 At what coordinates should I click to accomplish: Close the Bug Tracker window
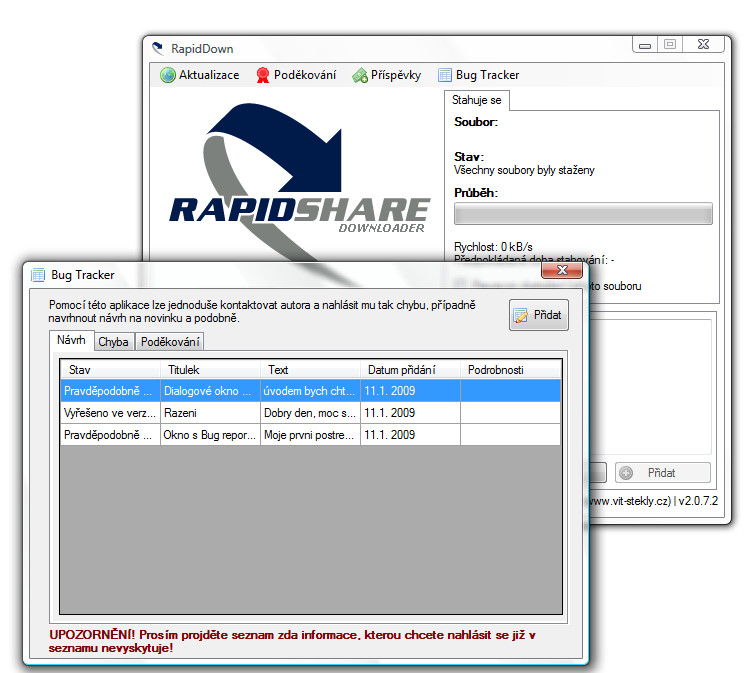pyautogui.click(x=562, y=271)
